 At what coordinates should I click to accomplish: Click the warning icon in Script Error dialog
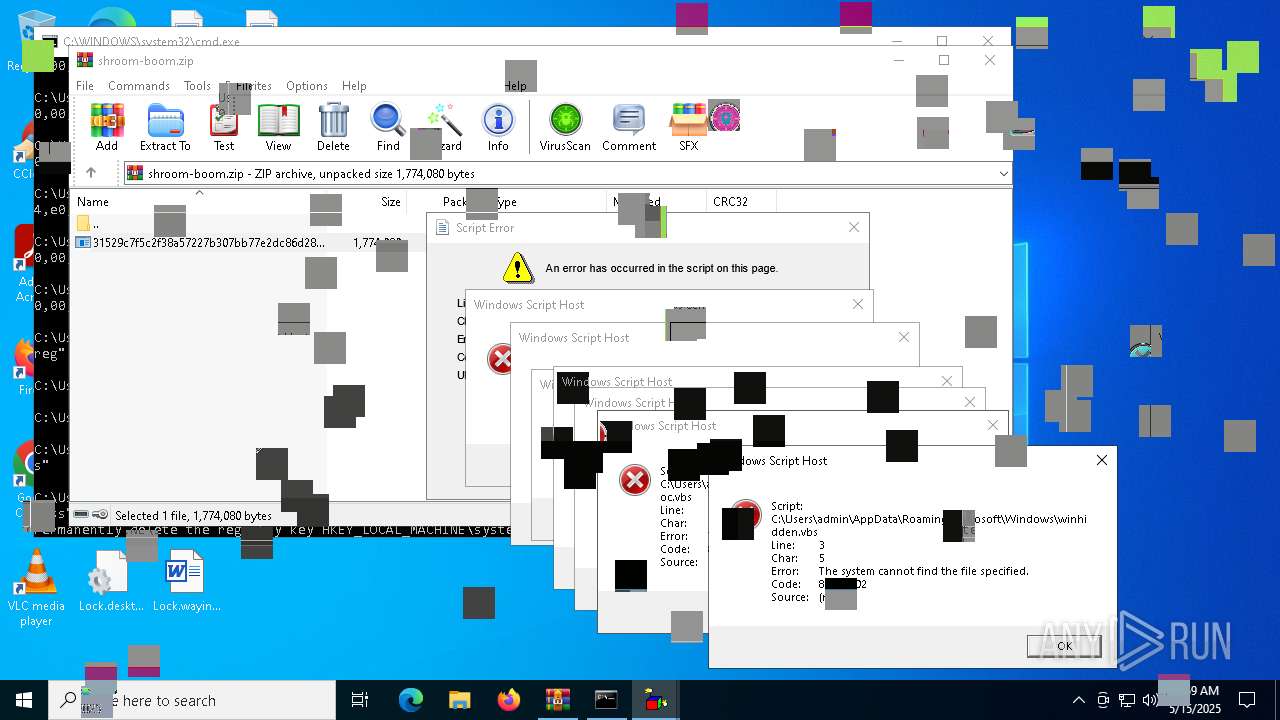pyautogui.click(x=517, y=267)
